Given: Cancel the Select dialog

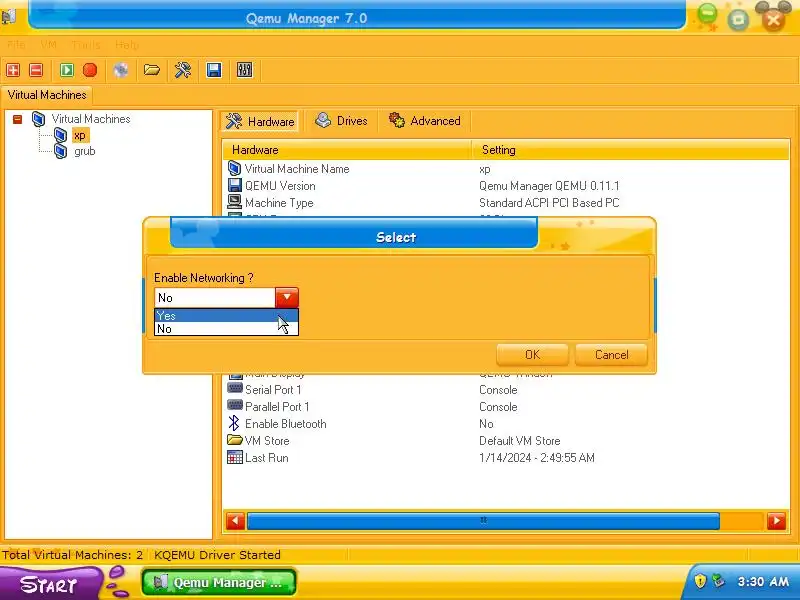Looking at the screenshot, I should point(611,355).
